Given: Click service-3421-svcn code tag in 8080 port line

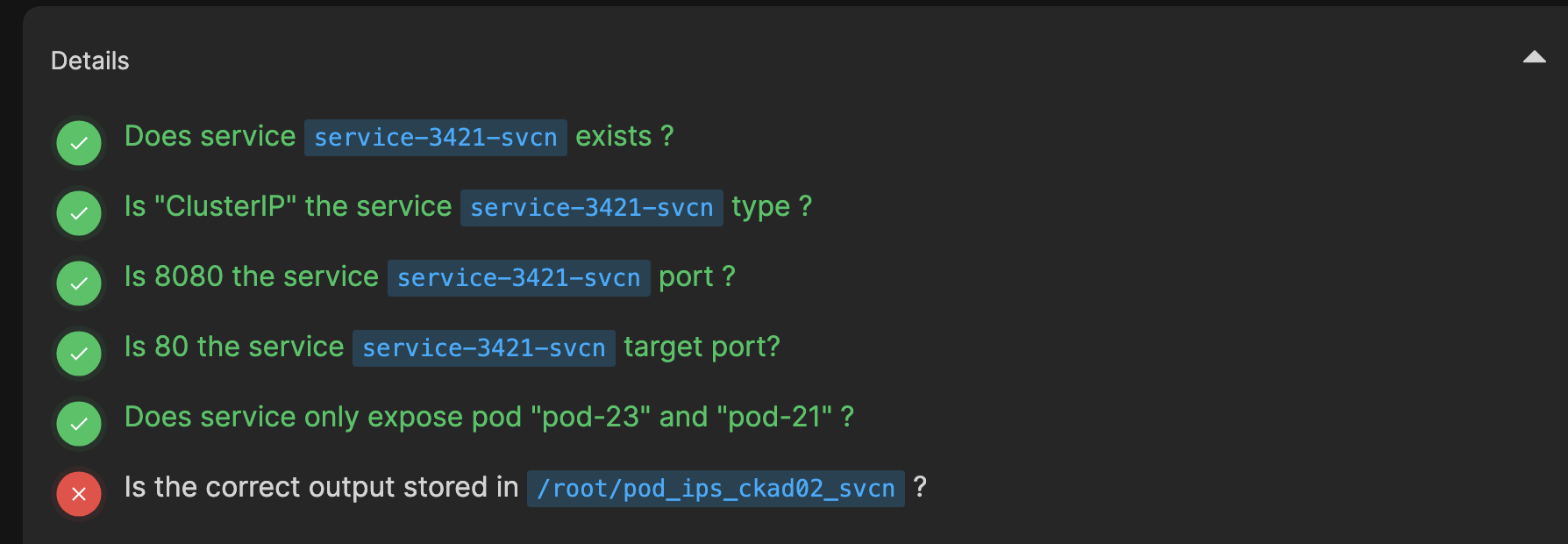Looking at the screenshot, I should point(518,278).
